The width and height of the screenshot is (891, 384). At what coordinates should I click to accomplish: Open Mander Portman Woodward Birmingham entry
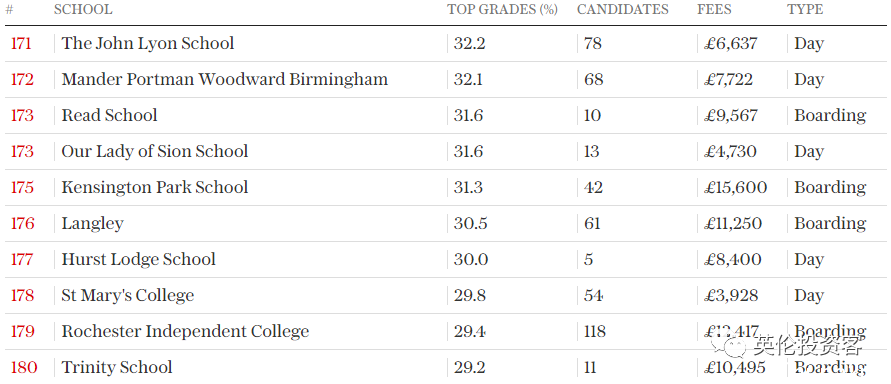click(x=224, y=80)
